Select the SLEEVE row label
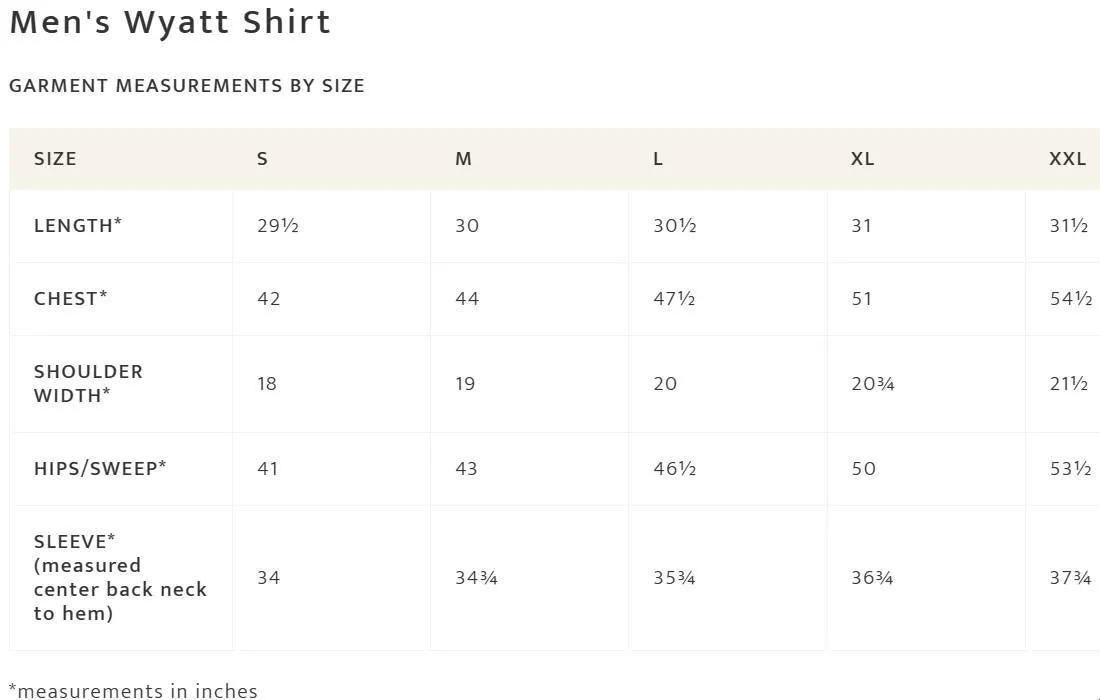 pyautogui.click(x=120, y=577)
